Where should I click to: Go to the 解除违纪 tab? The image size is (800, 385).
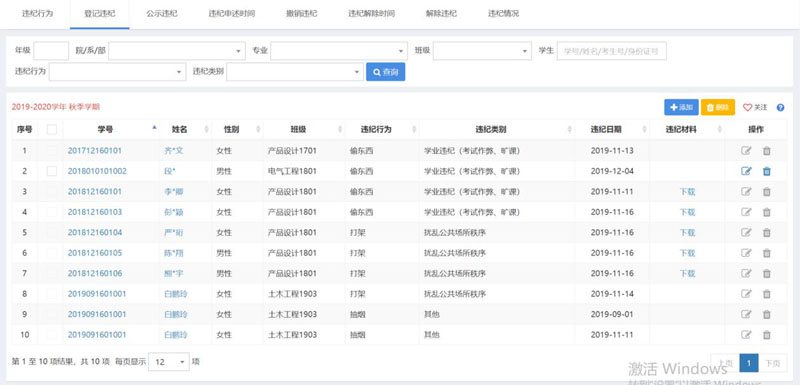coord(441,14)
